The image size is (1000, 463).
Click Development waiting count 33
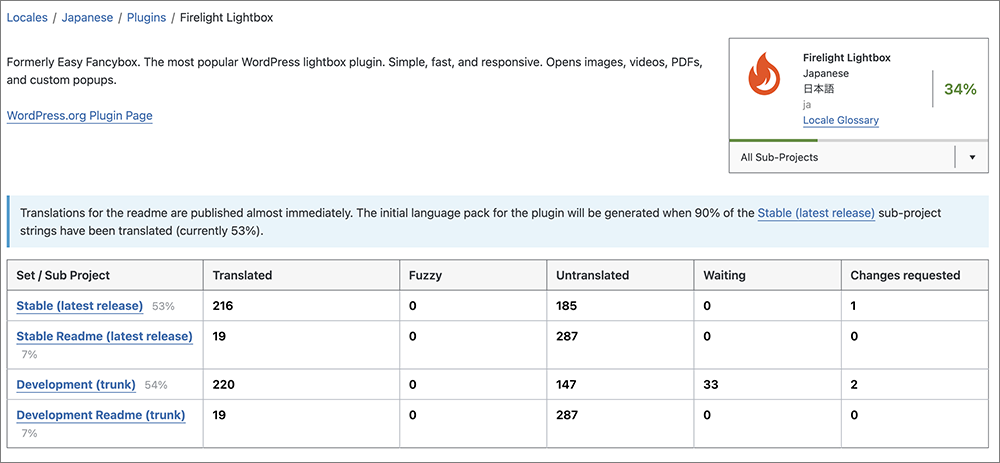pyautogui.click(x=710, y=384)
